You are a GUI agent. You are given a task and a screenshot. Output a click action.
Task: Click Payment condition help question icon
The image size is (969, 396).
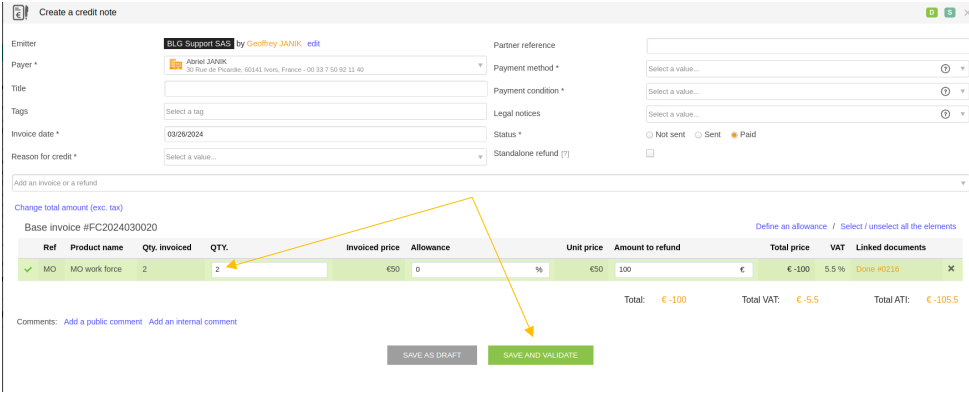click(945, 91)
